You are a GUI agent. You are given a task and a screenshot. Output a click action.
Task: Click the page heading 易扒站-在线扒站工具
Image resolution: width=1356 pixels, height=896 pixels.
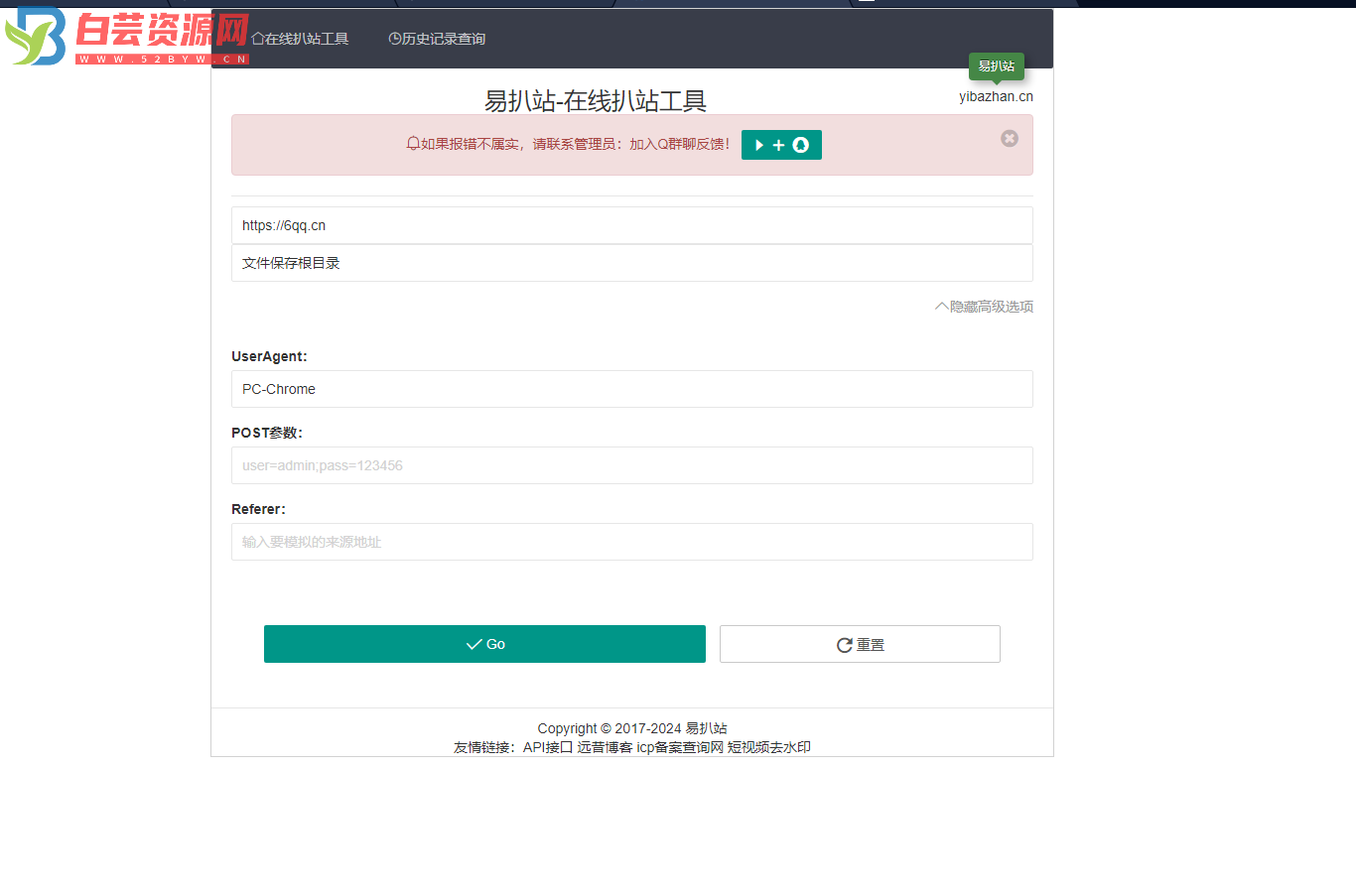point(596,100)
